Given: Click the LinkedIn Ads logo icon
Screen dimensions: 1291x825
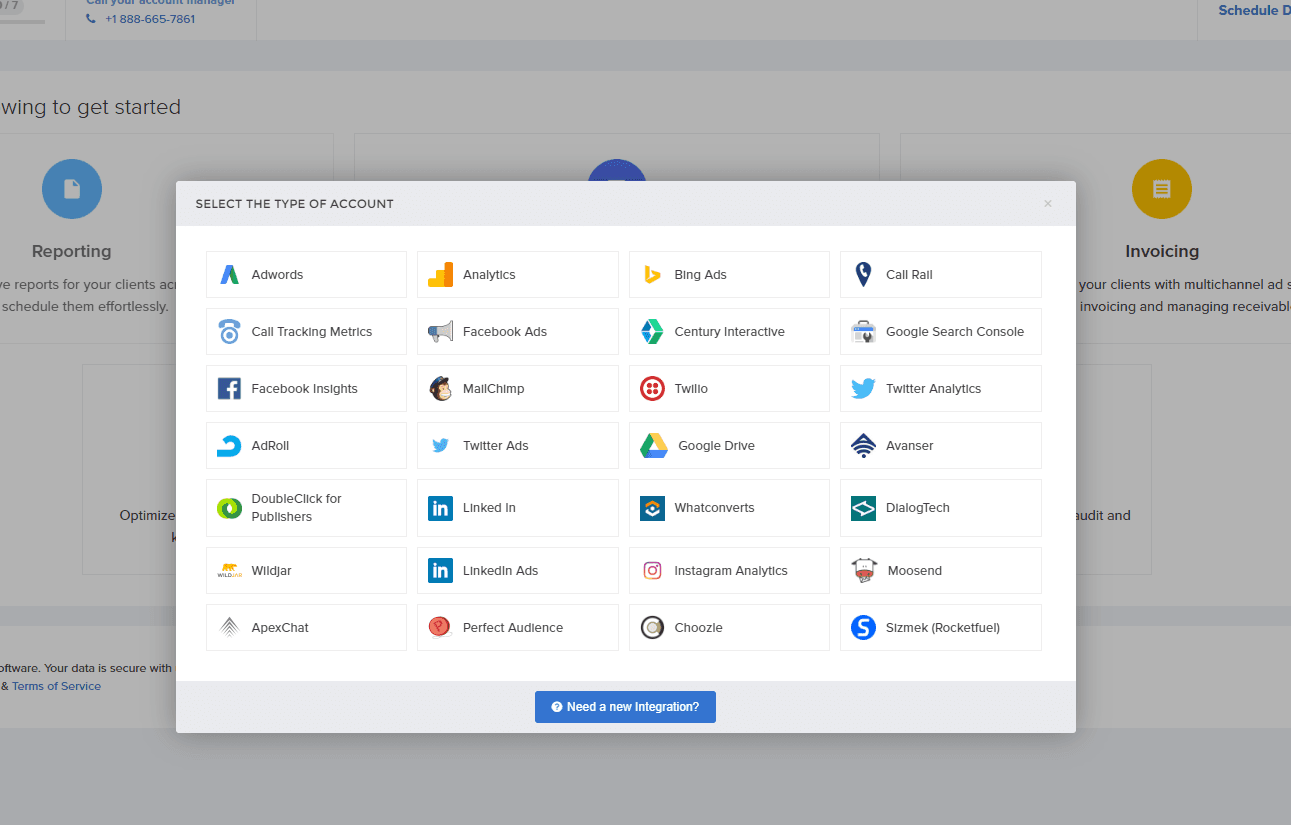Looking at the screenshot, I should pos(440,571).
